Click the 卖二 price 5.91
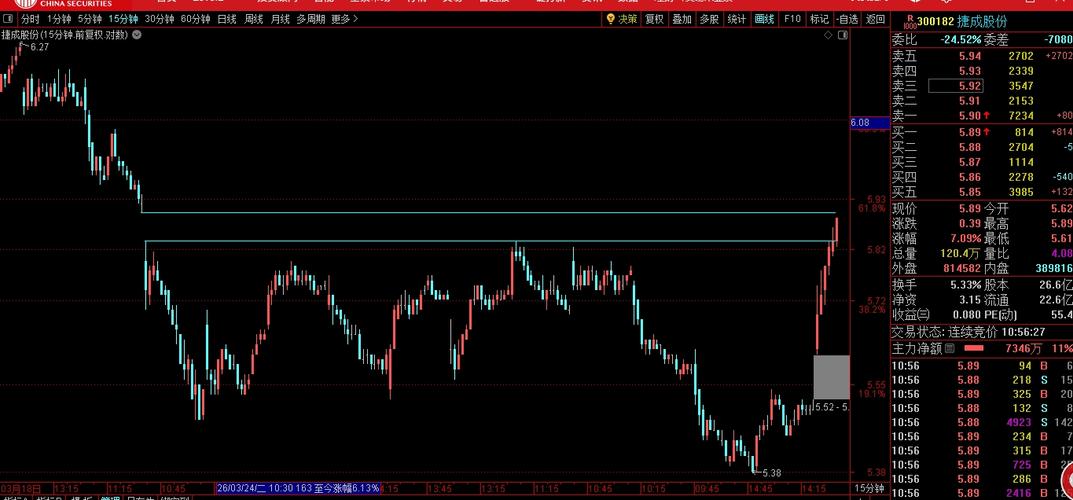The height and width of the screenshot is (500, 1073). tap(970, 101)
